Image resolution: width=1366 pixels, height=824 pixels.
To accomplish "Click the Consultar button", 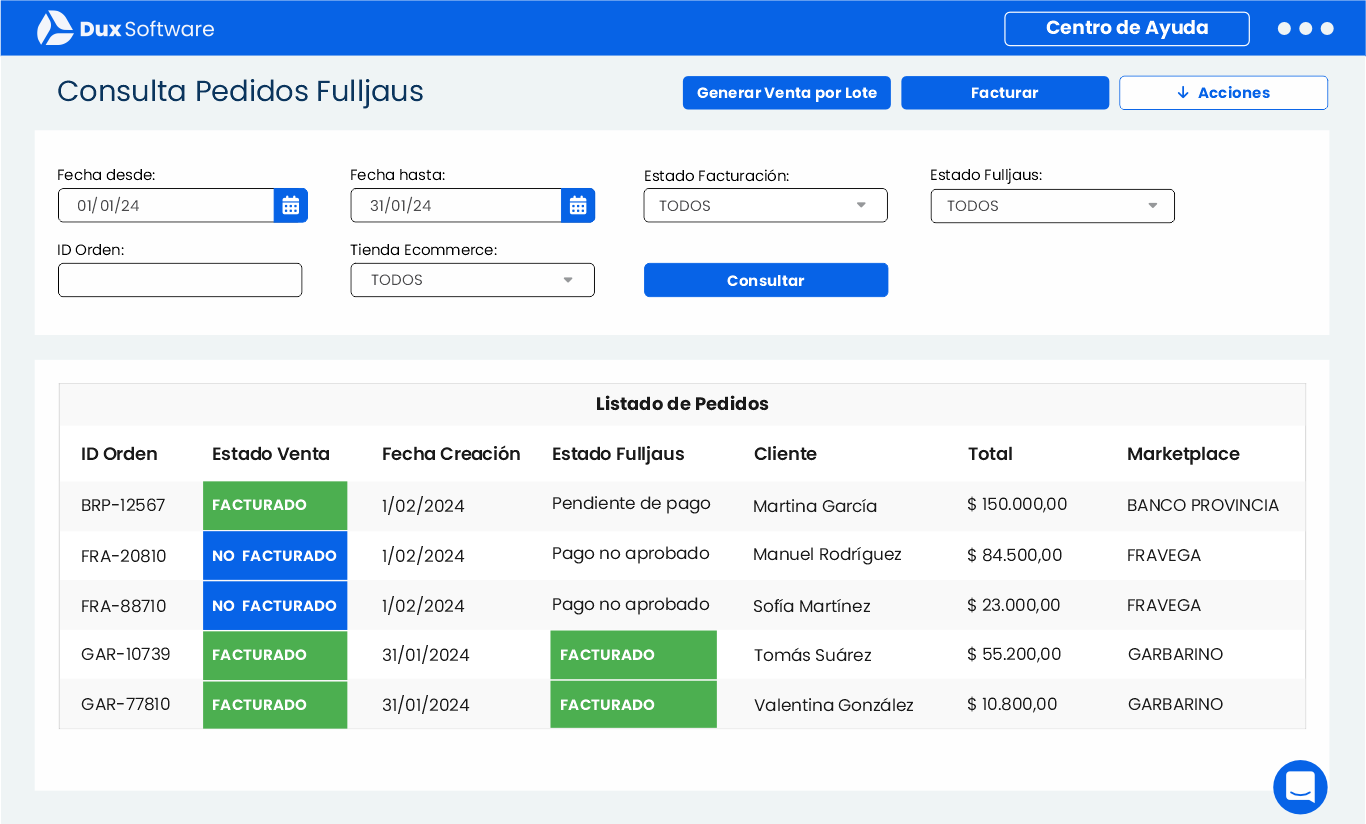I will coord(766,280).
